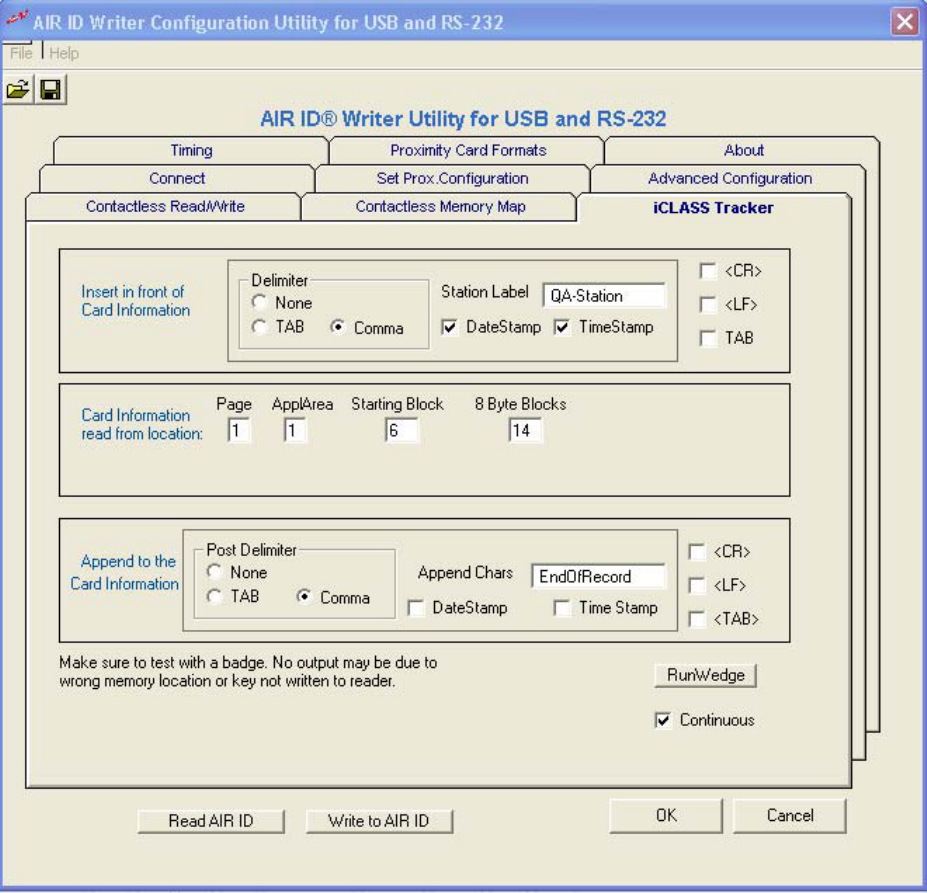The width and height of the screenshot is (927, 893).
Task: Close the AIR ID Writer window
Action: tap(905, 22)
